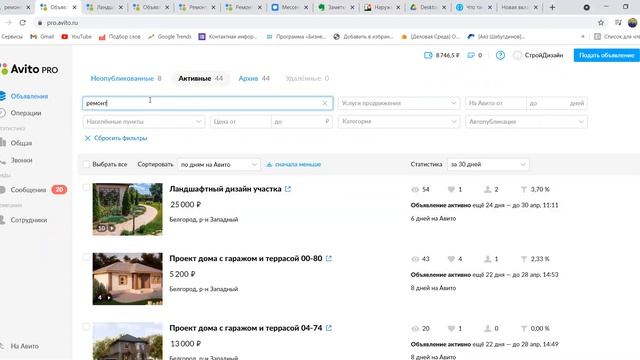
Task: Open Категория dropdown
Action: tap(399, 122)
